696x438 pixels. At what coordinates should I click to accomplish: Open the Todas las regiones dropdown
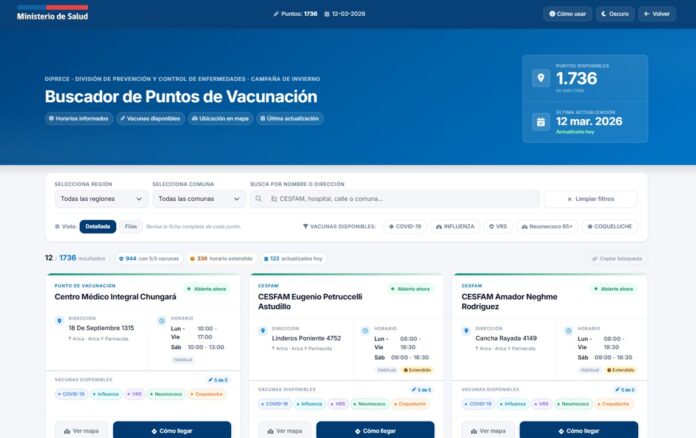click(100, 199)
